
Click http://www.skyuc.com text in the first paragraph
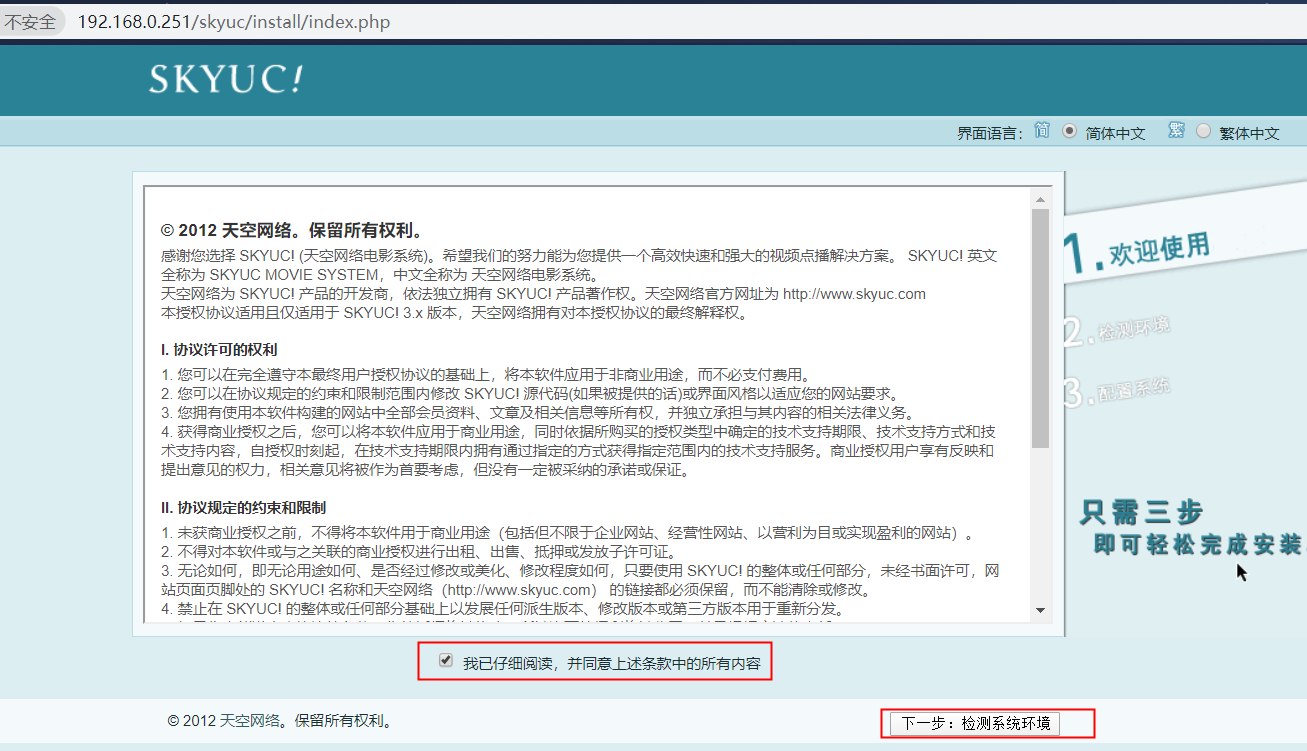854,294
